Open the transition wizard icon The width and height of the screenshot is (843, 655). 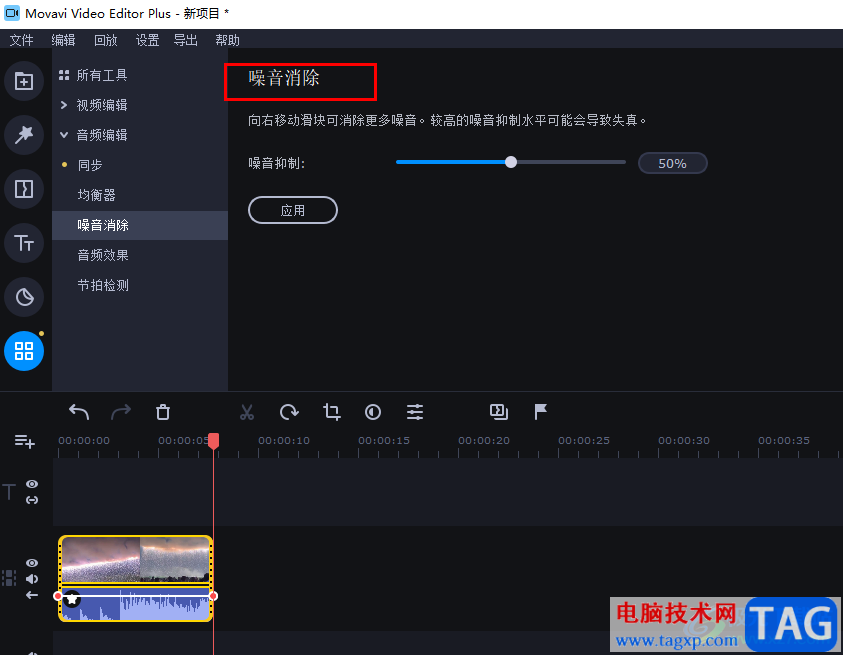point(499,412)
